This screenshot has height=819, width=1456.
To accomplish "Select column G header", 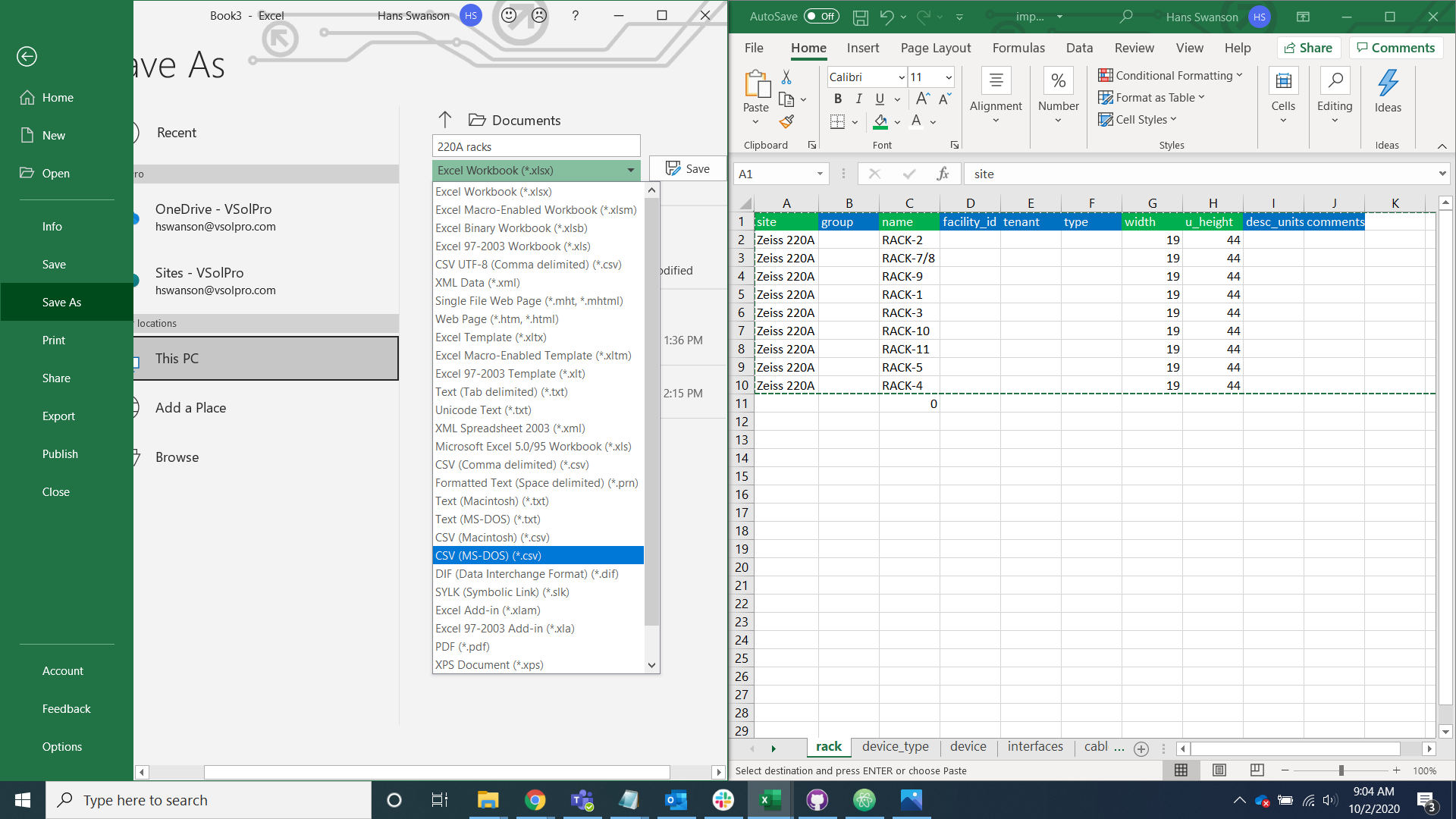I will tap(1152, 202).
